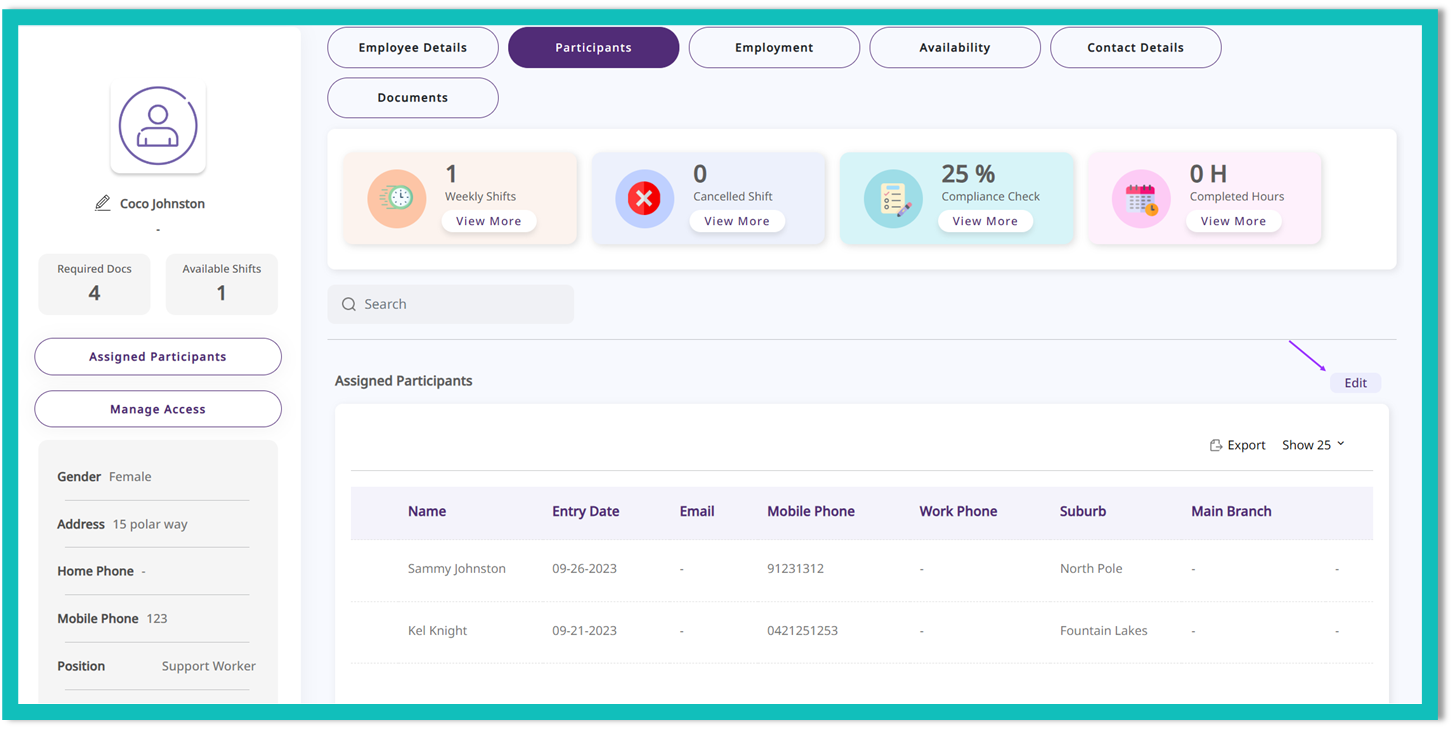Viewport: 1453px width, 729px height.
Task: Expand the Show 25 rows dropdown
Action: click(1313, 445)
